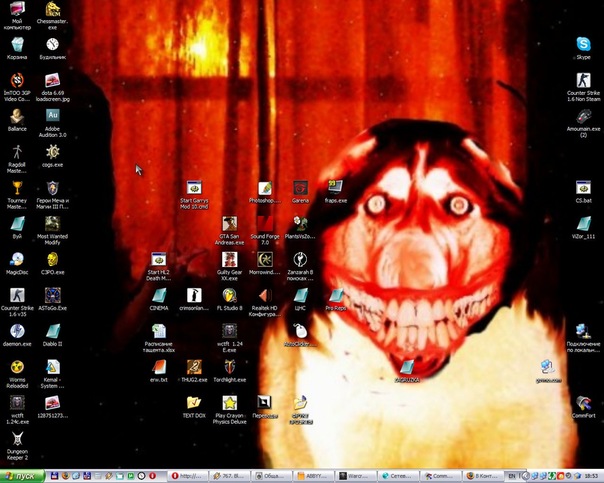Open the CommFort shortcut
The height and width of the screenshot is (483, 604).
pos(583,407)
